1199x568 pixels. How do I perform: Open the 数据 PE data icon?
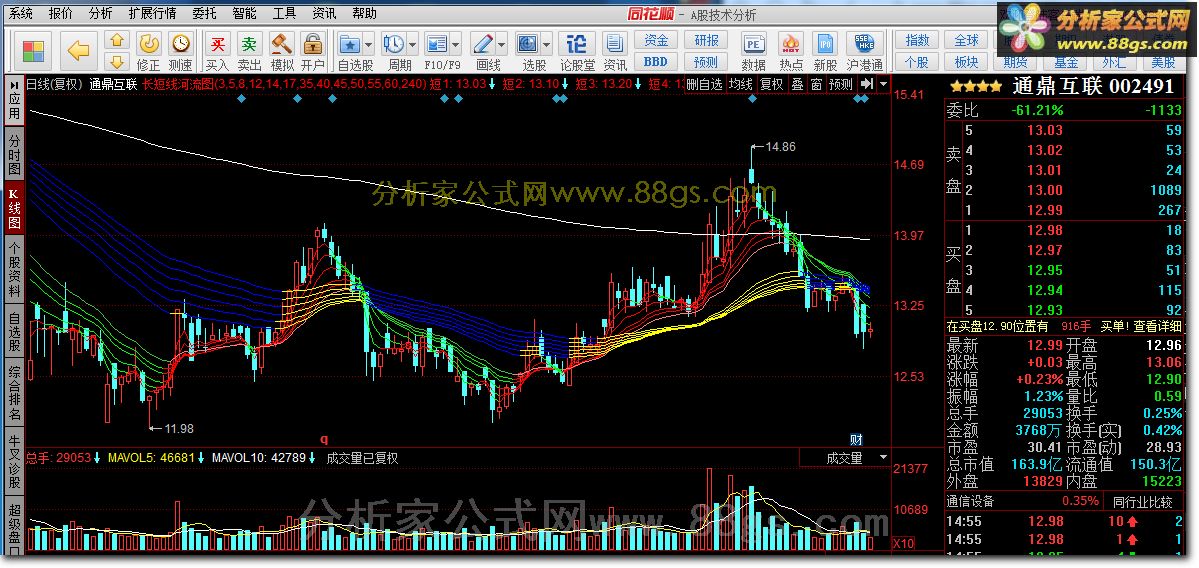pyautogui.click(x=754, y=51)
